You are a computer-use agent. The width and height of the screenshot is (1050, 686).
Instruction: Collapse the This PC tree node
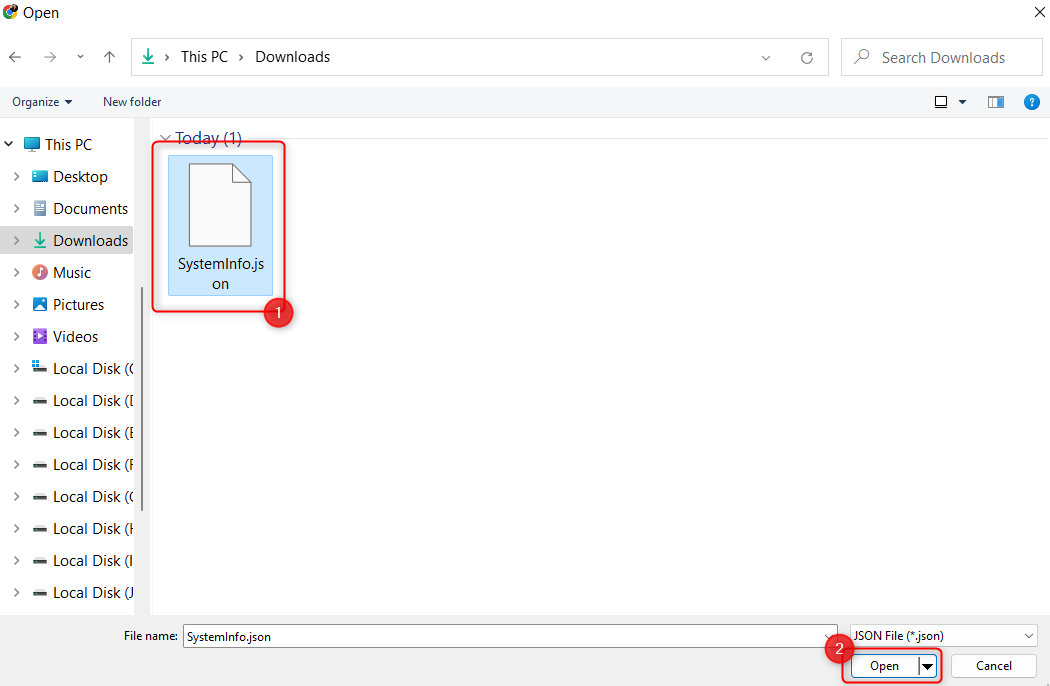pos(9,145)
